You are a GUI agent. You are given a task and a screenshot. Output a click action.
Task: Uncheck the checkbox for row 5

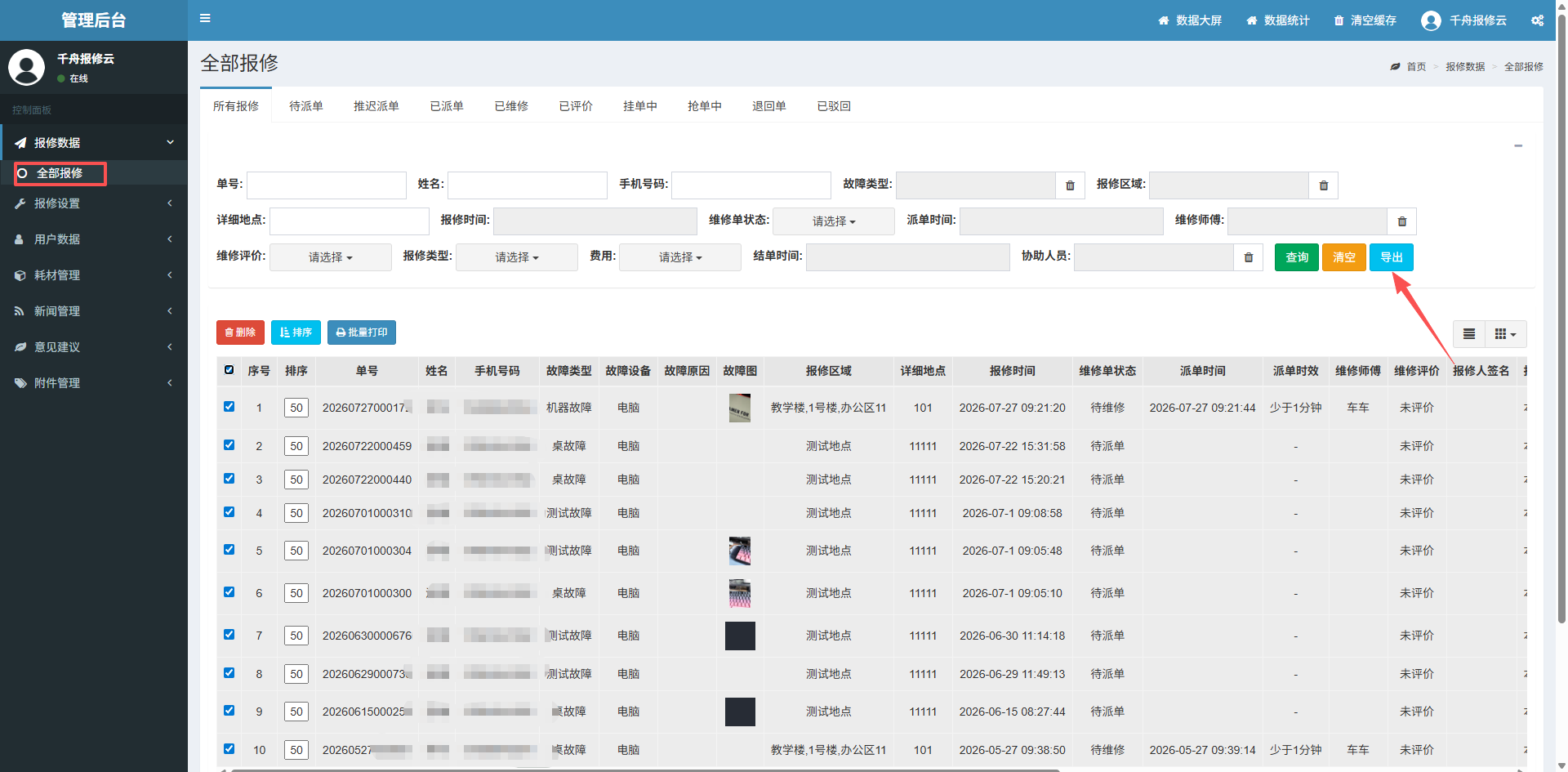(x=229, y=549)
